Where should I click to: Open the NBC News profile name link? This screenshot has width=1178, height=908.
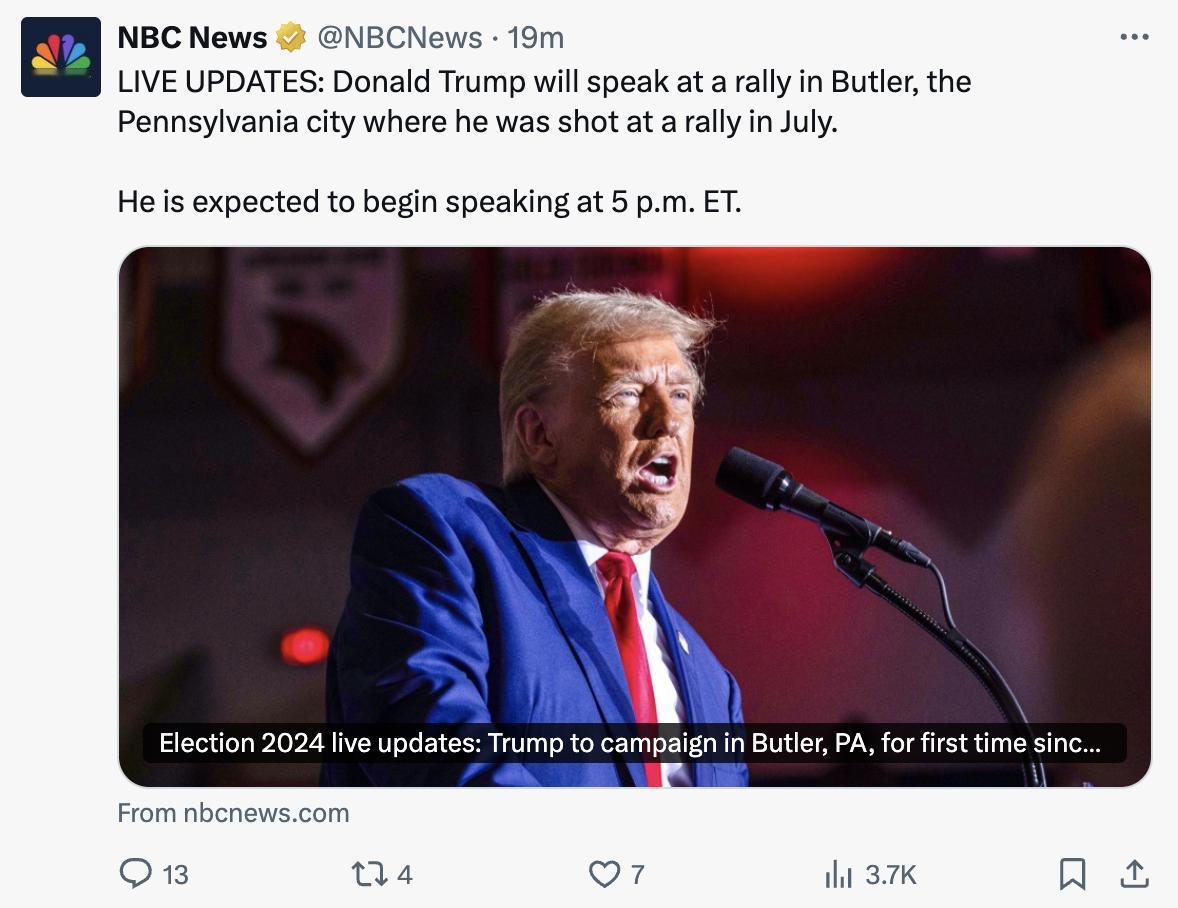click(192, 38)
